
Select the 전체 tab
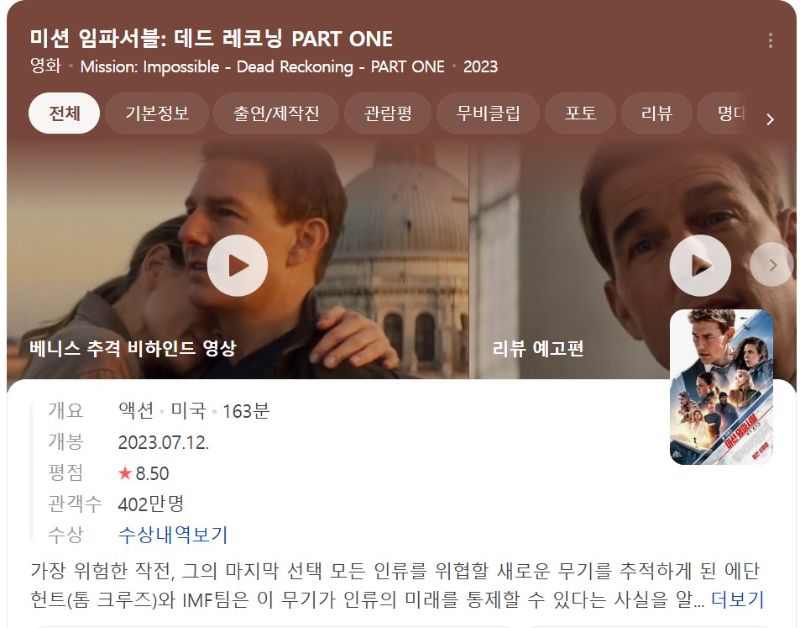pos(64,113)
